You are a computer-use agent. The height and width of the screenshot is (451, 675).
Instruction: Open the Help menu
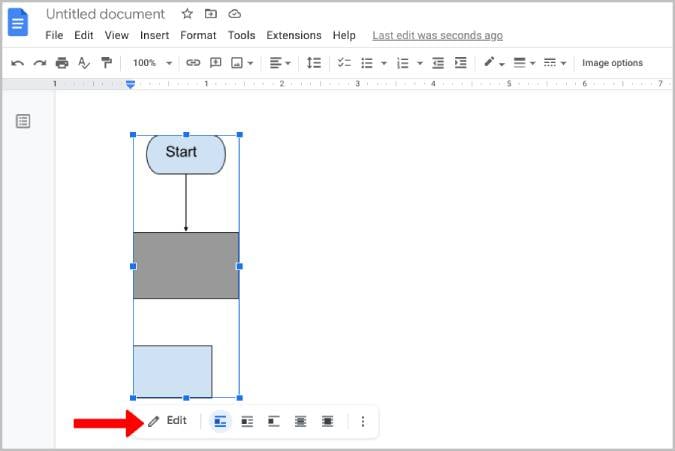344,35
